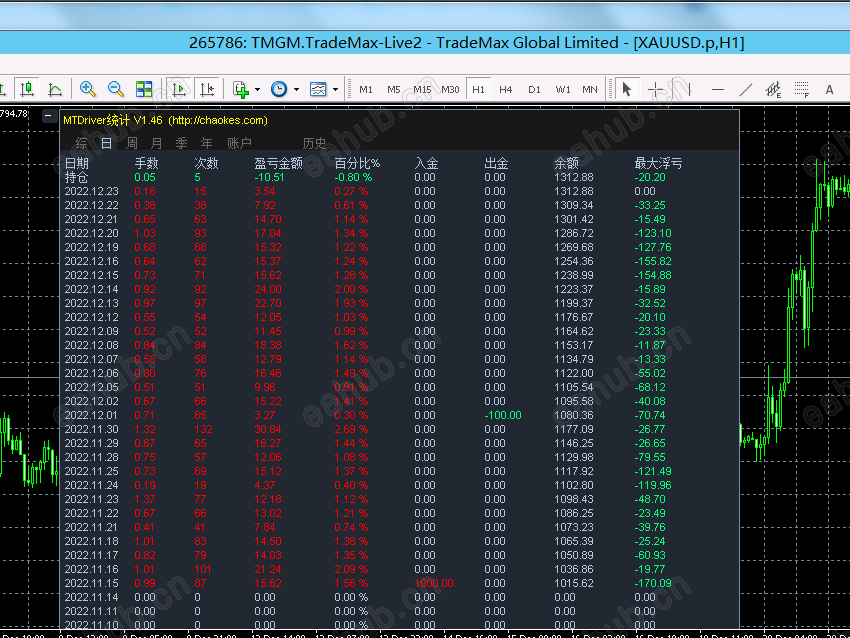Click the window title bar text
850x638 pixels.
click(x=466, y=43)
